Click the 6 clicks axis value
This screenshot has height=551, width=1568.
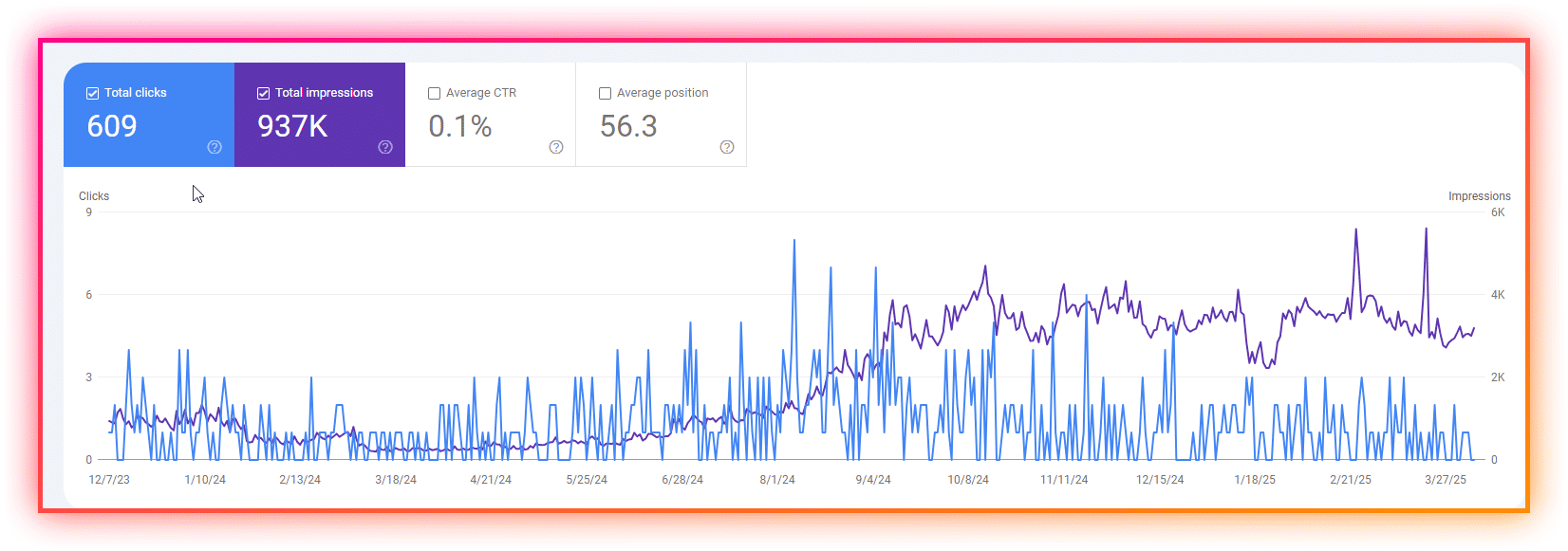89,295
